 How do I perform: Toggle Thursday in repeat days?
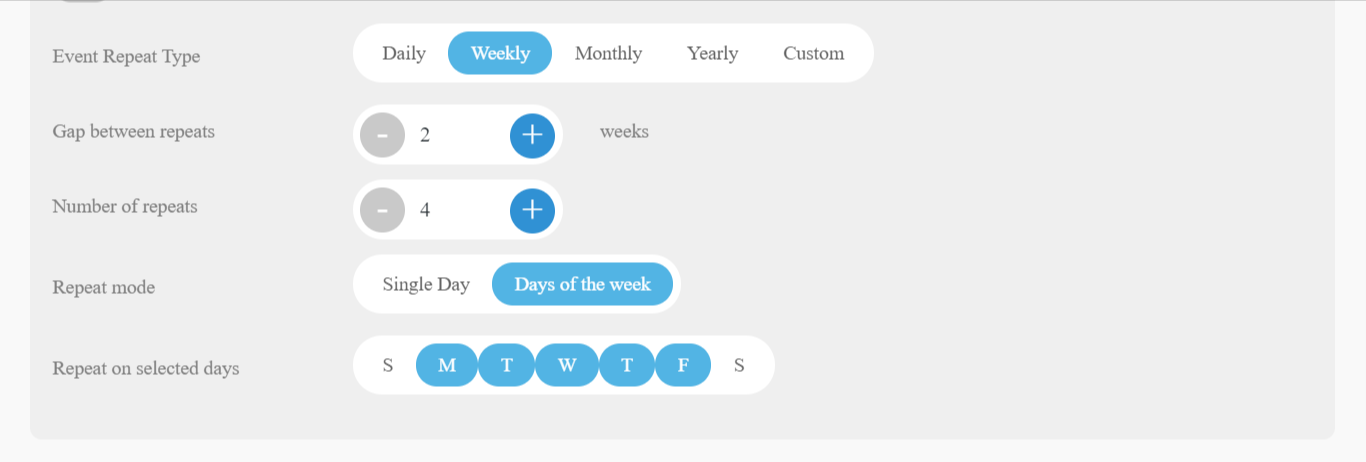627,365
